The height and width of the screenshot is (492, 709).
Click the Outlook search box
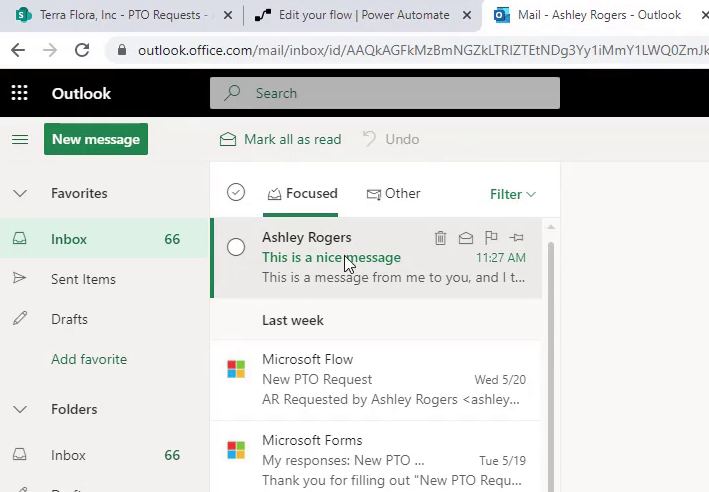[x=385, y=93]
